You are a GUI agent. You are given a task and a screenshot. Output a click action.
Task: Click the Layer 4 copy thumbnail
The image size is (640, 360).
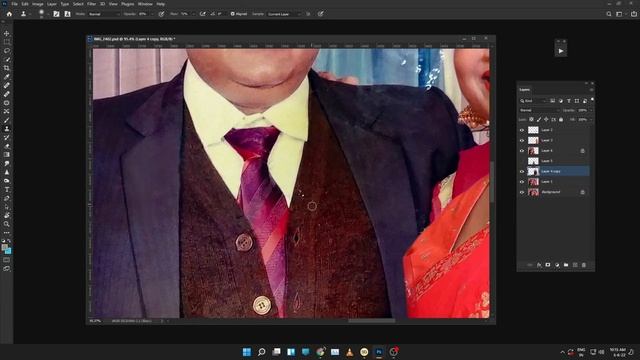pyautogui.click(x=533, y=171)
